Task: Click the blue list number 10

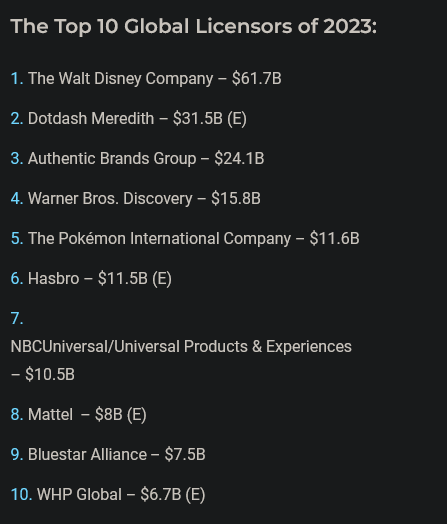Action: (21, 495)
